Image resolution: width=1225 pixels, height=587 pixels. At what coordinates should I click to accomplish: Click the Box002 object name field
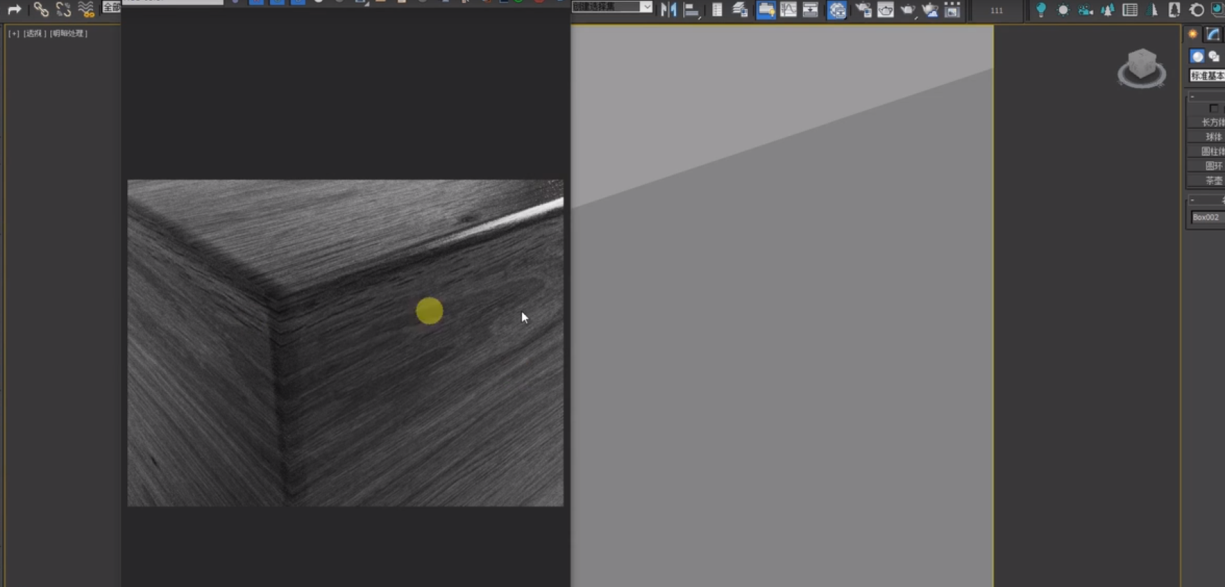tap(1206, 217)
